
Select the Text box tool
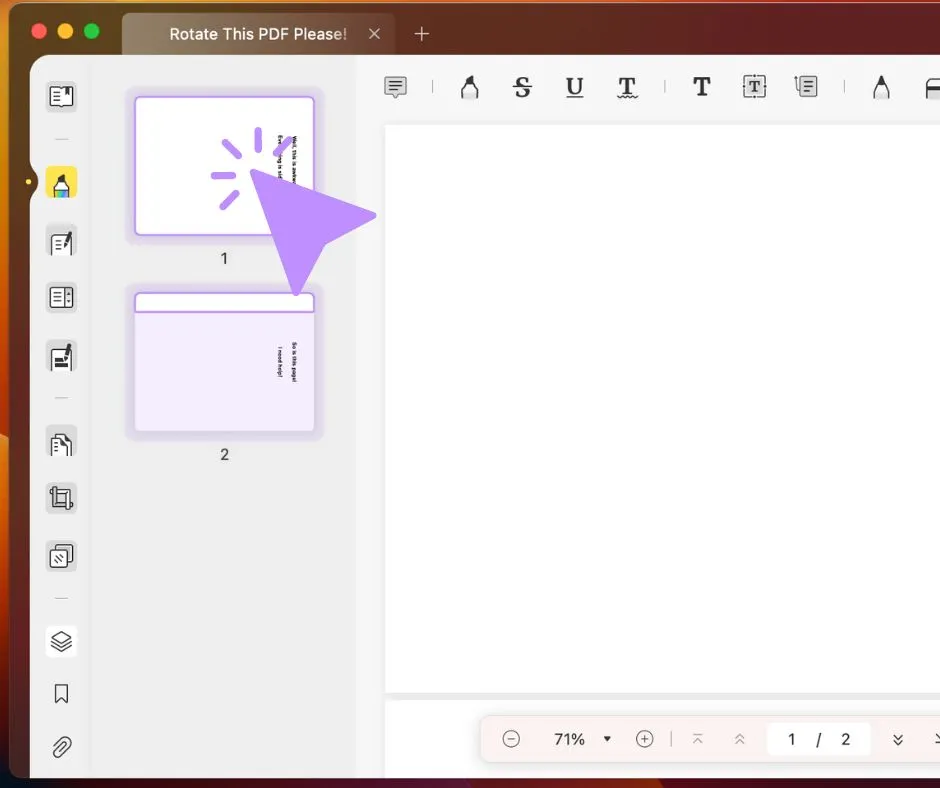pos(754,86)
